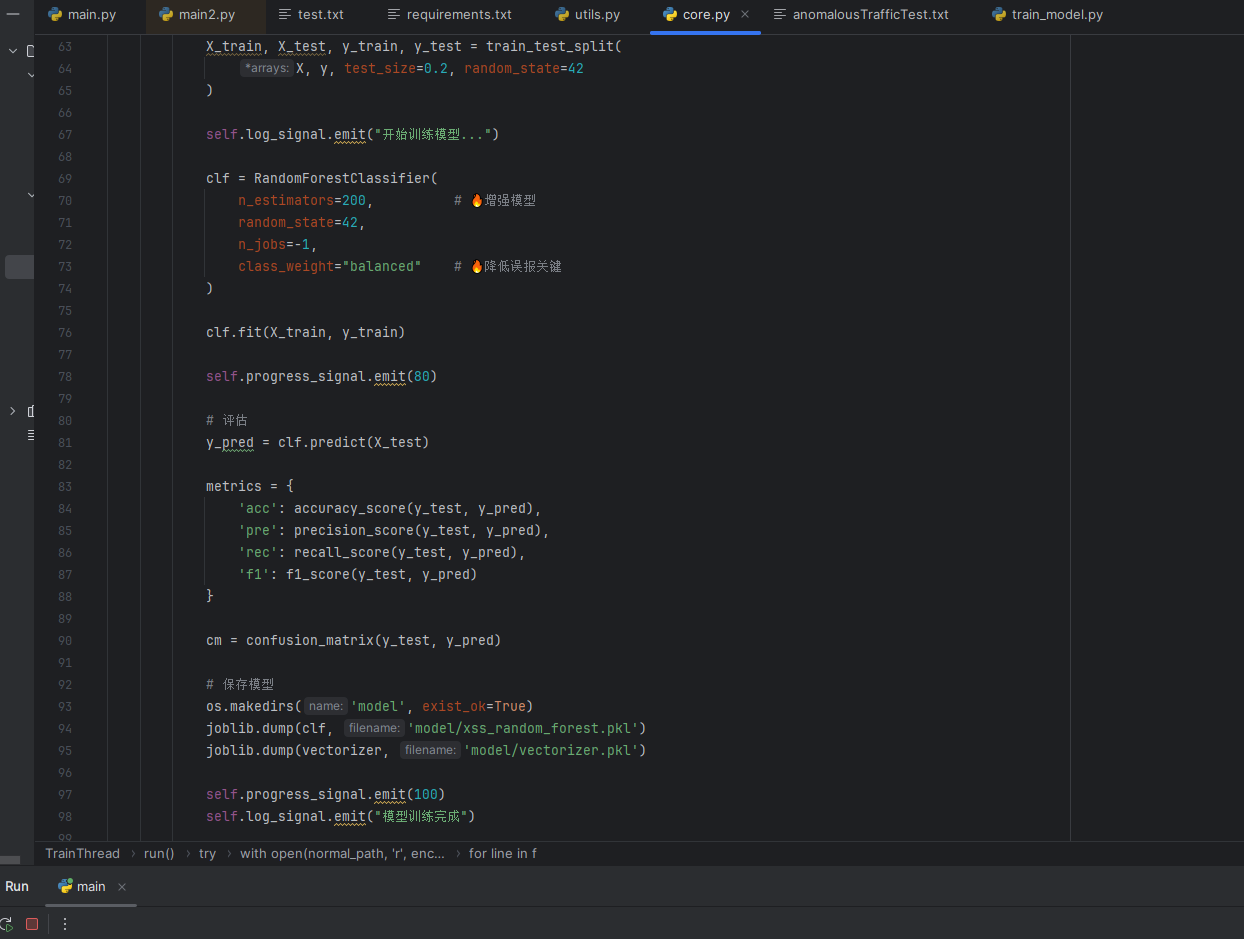This screenshot has height=939, width=1244.
Task: Click on n_estimators=200
Action: click(302, 201)
